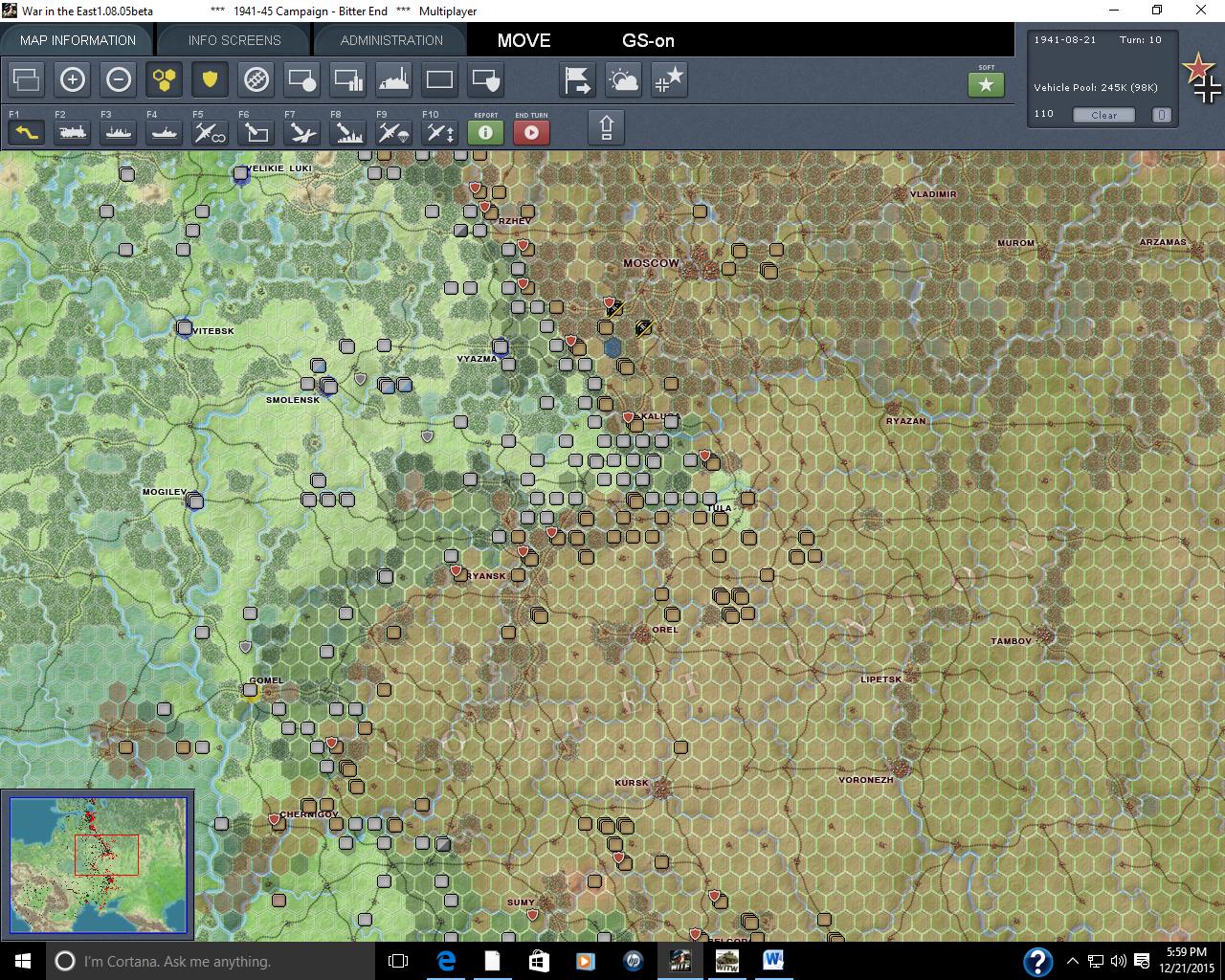Open the Administration tab
1225x980 pixels.
tap(391, 40)
